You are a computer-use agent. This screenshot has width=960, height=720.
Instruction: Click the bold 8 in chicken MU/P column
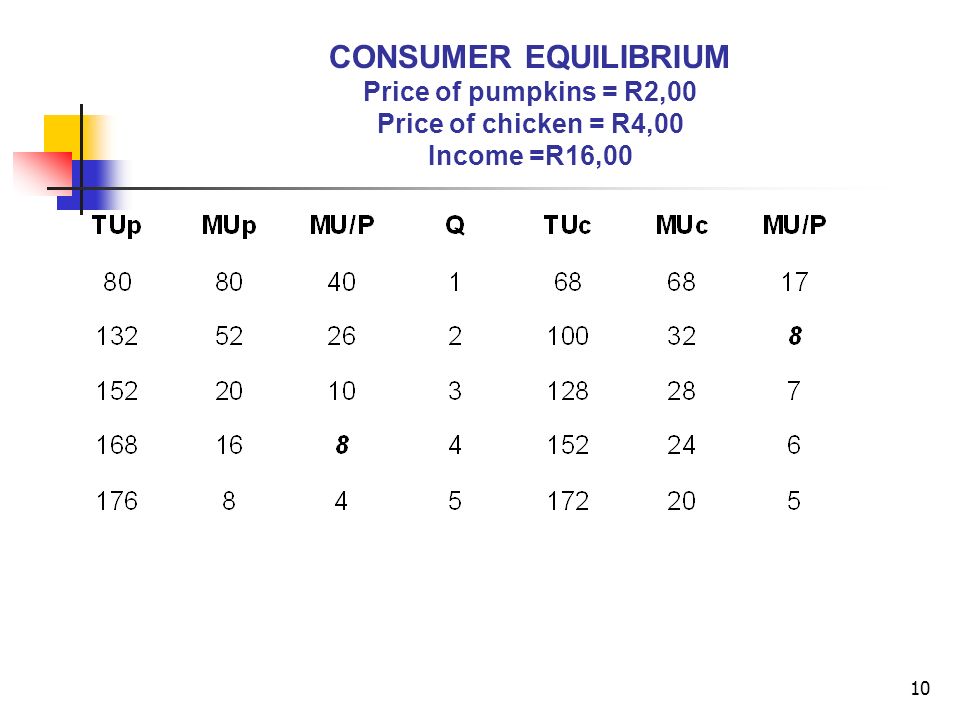coord(795,336)
